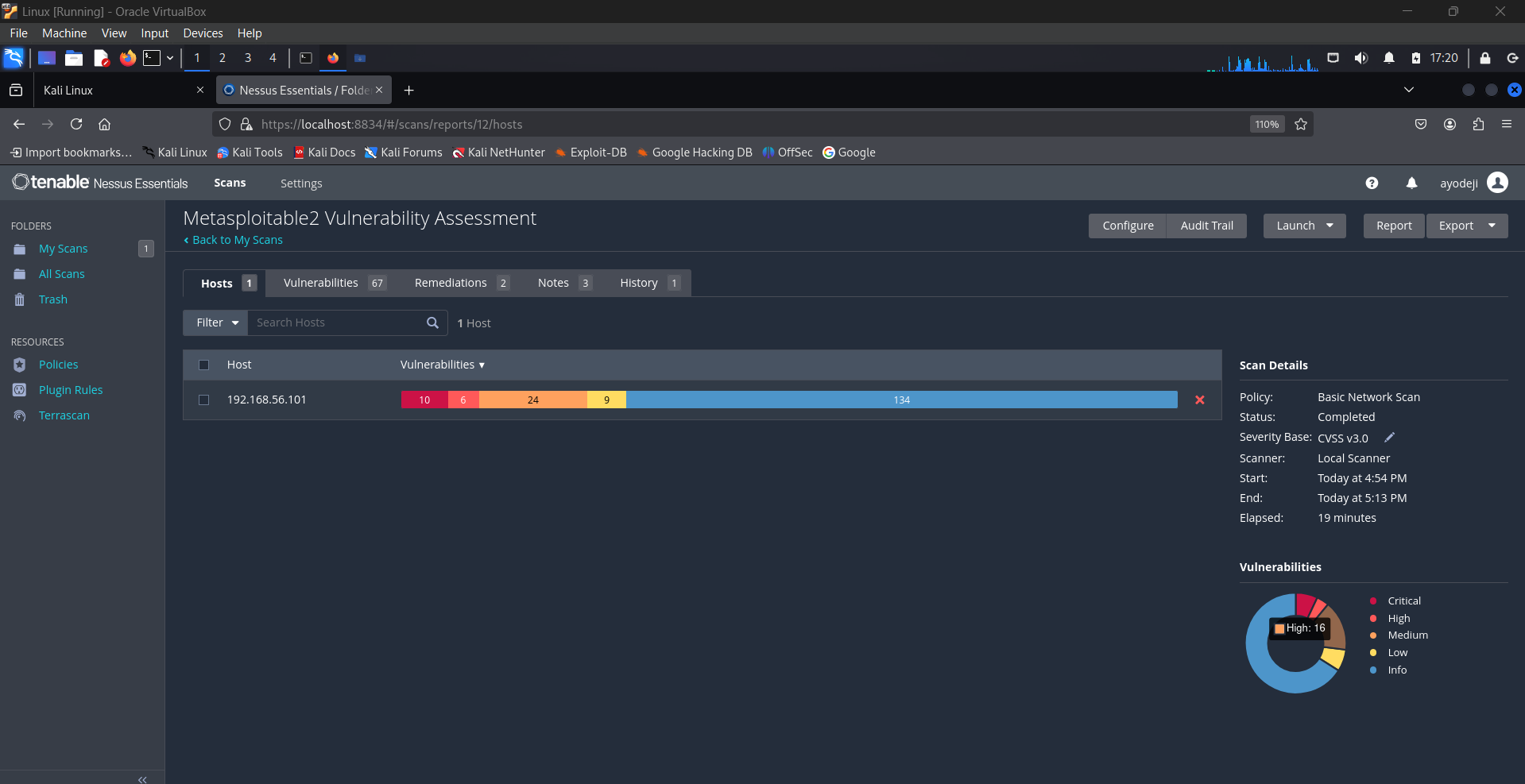Image resolution: width=1525 pixels, height=784 pixels.
Task: Bookmark the page with the star icon
Action: [1301, 124]
